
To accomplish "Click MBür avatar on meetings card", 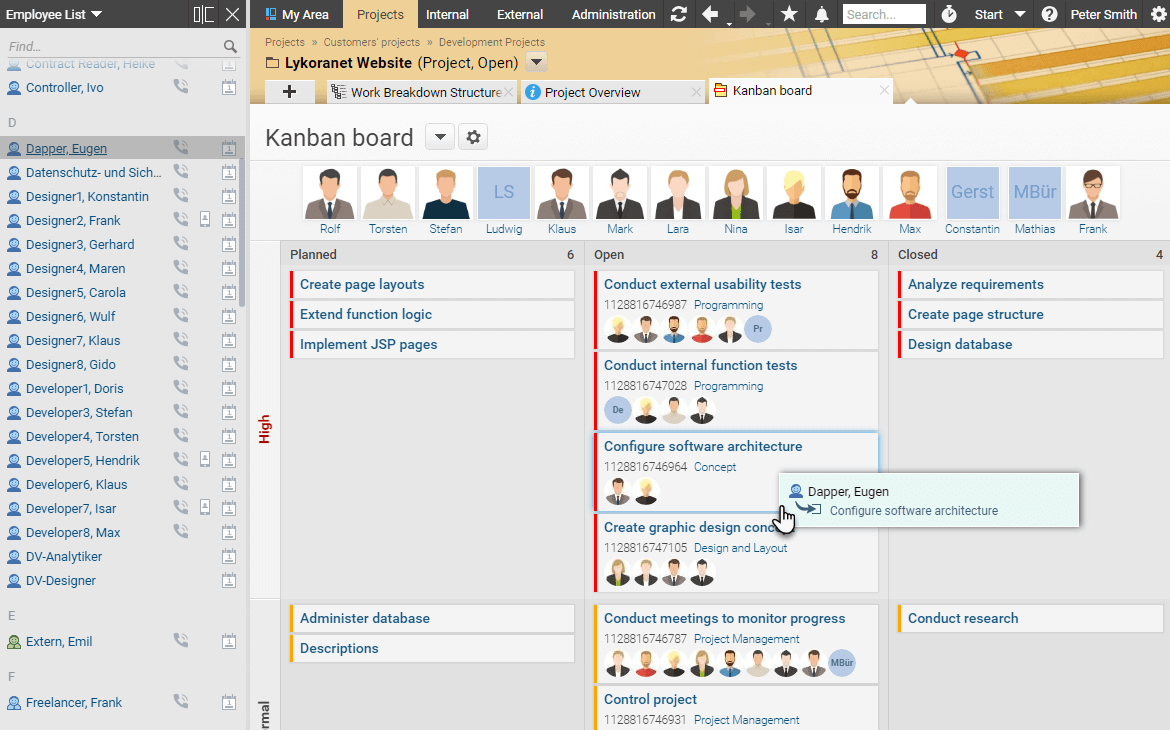I will (842, 663).
